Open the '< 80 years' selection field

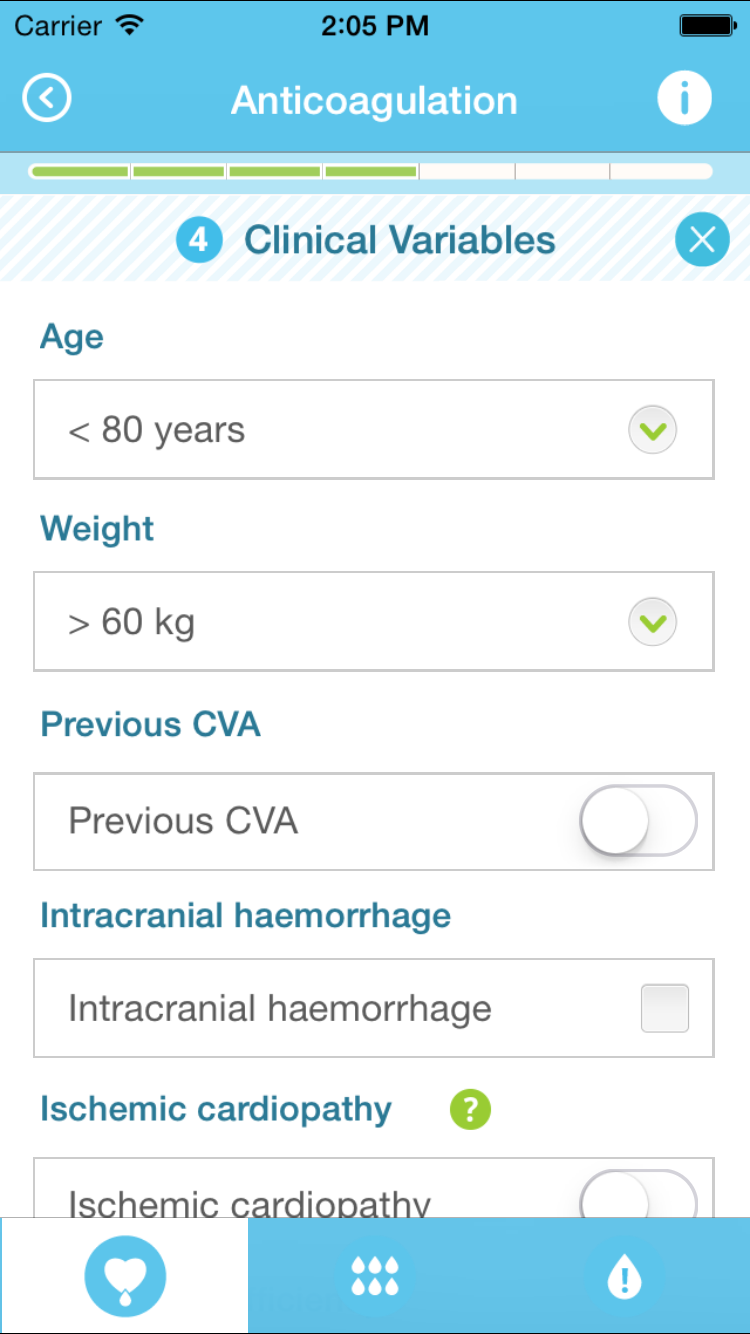[330, 430]
